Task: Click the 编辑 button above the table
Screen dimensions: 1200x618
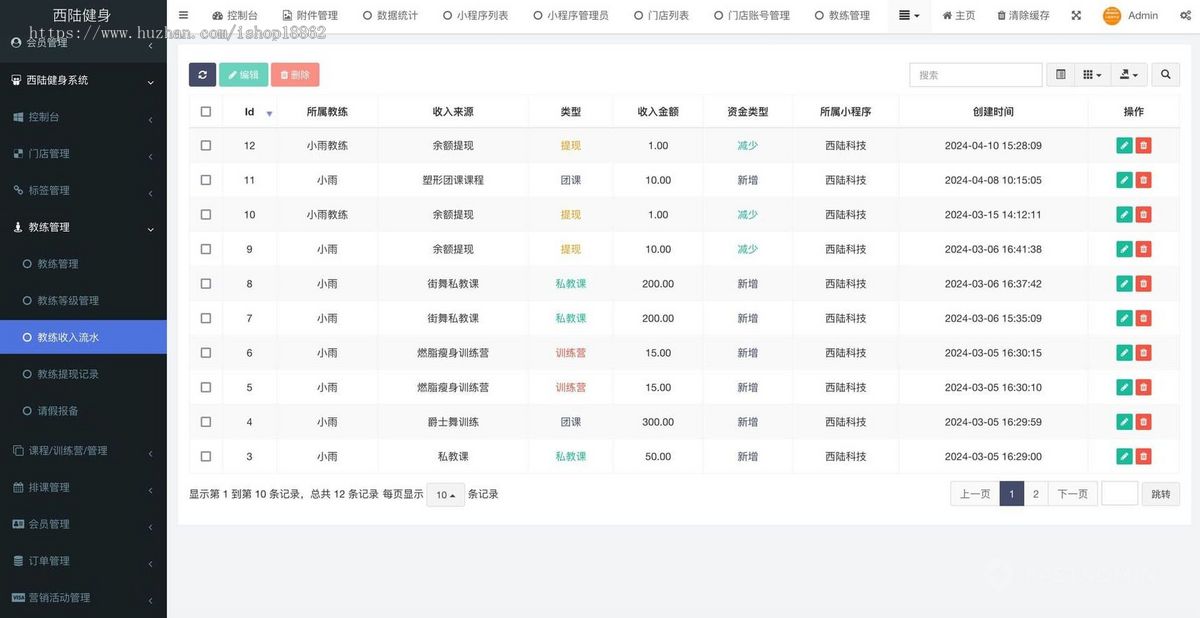Action: click(x=243, y=74)
